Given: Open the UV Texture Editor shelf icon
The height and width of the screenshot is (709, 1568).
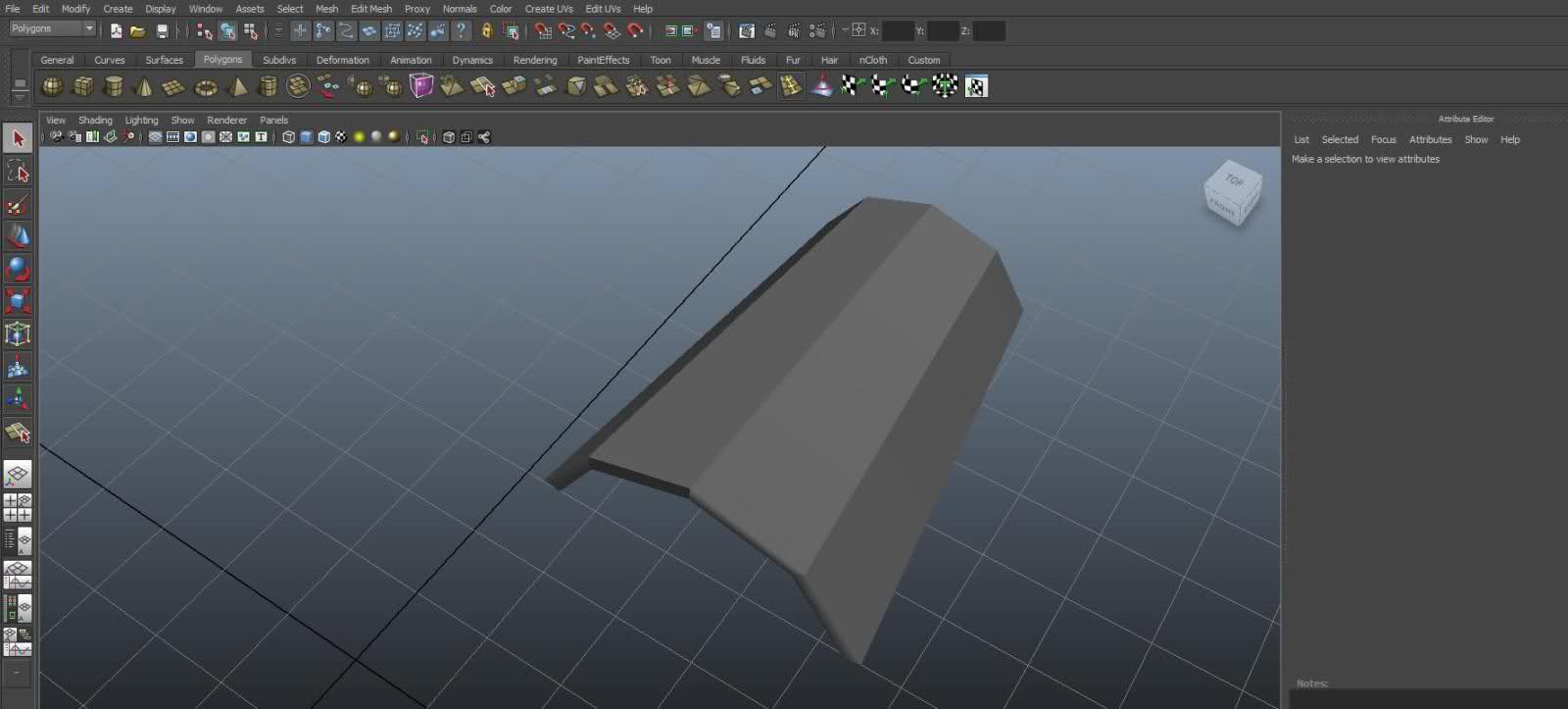Looking at the screenshot, I should [x=976, y=86].
